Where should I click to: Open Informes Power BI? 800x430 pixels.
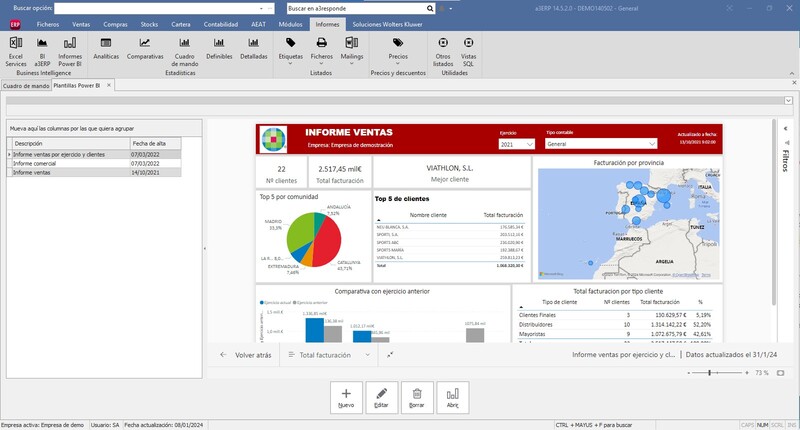[70, 50]
